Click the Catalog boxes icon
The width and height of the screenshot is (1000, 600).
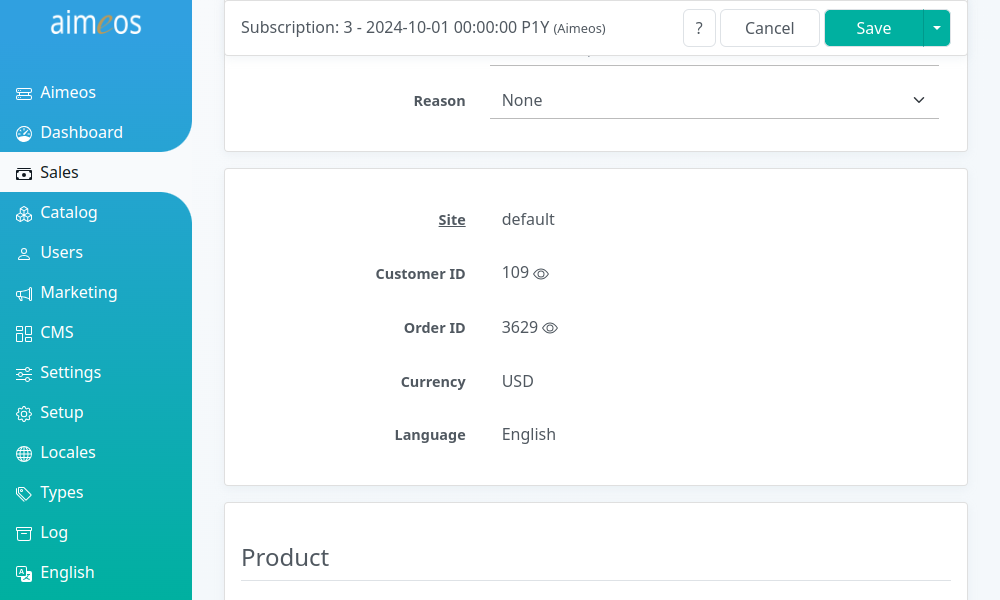coord(24,214)
